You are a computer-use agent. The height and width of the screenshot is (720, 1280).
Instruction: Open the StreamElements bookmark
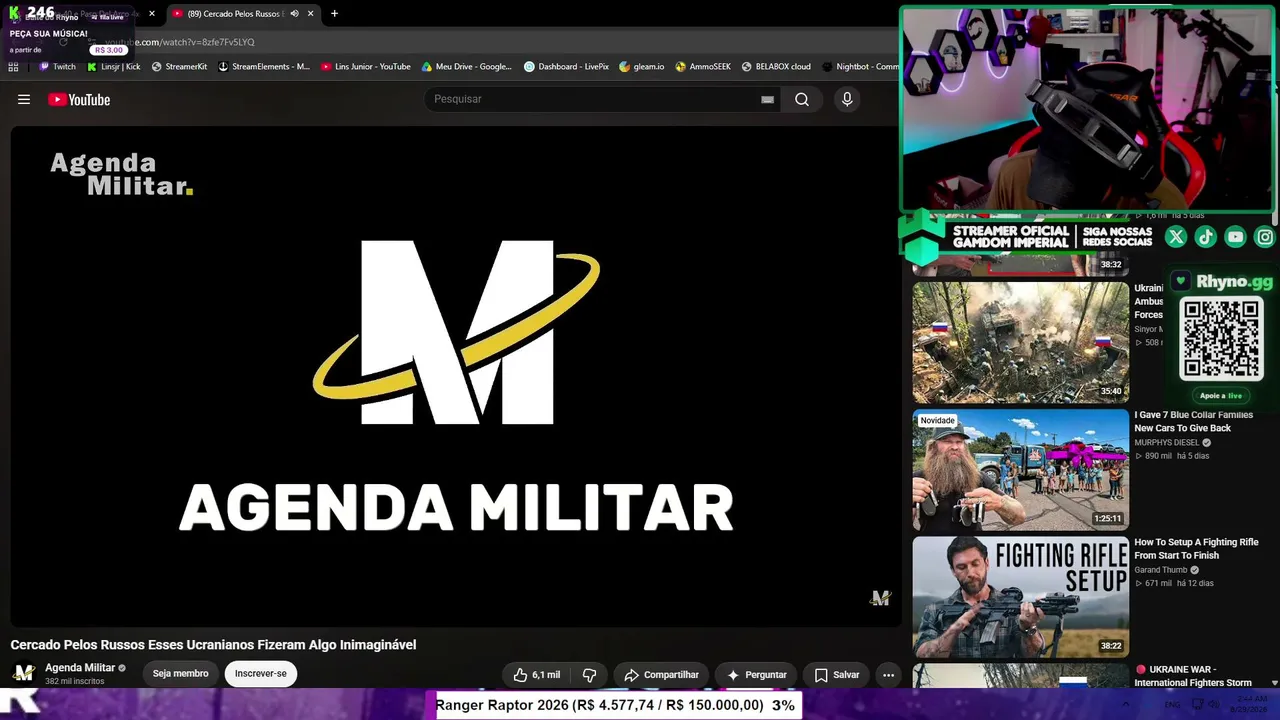(264, 67)
